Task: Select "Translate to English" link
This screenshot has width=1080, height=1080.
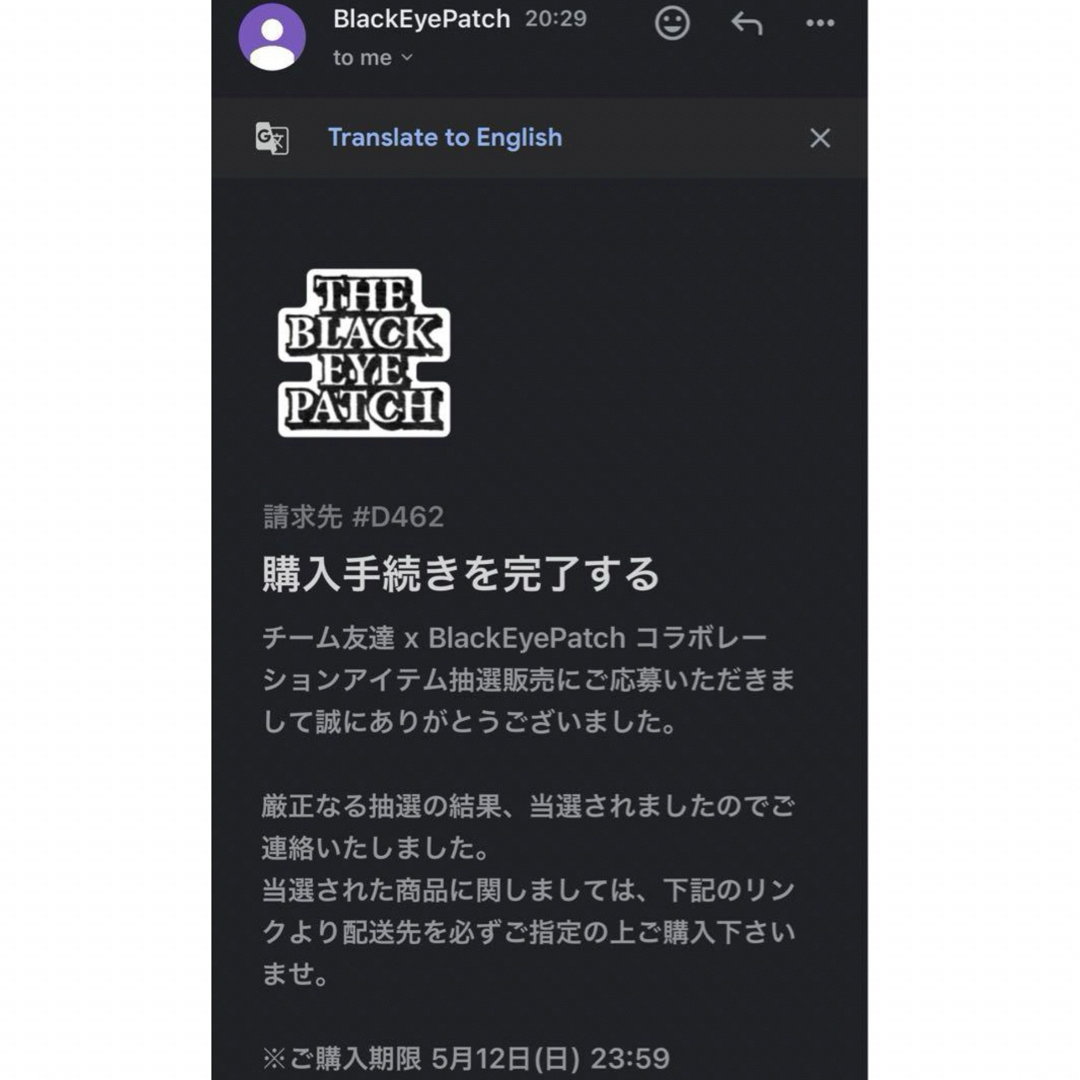Action: [445, 137]
